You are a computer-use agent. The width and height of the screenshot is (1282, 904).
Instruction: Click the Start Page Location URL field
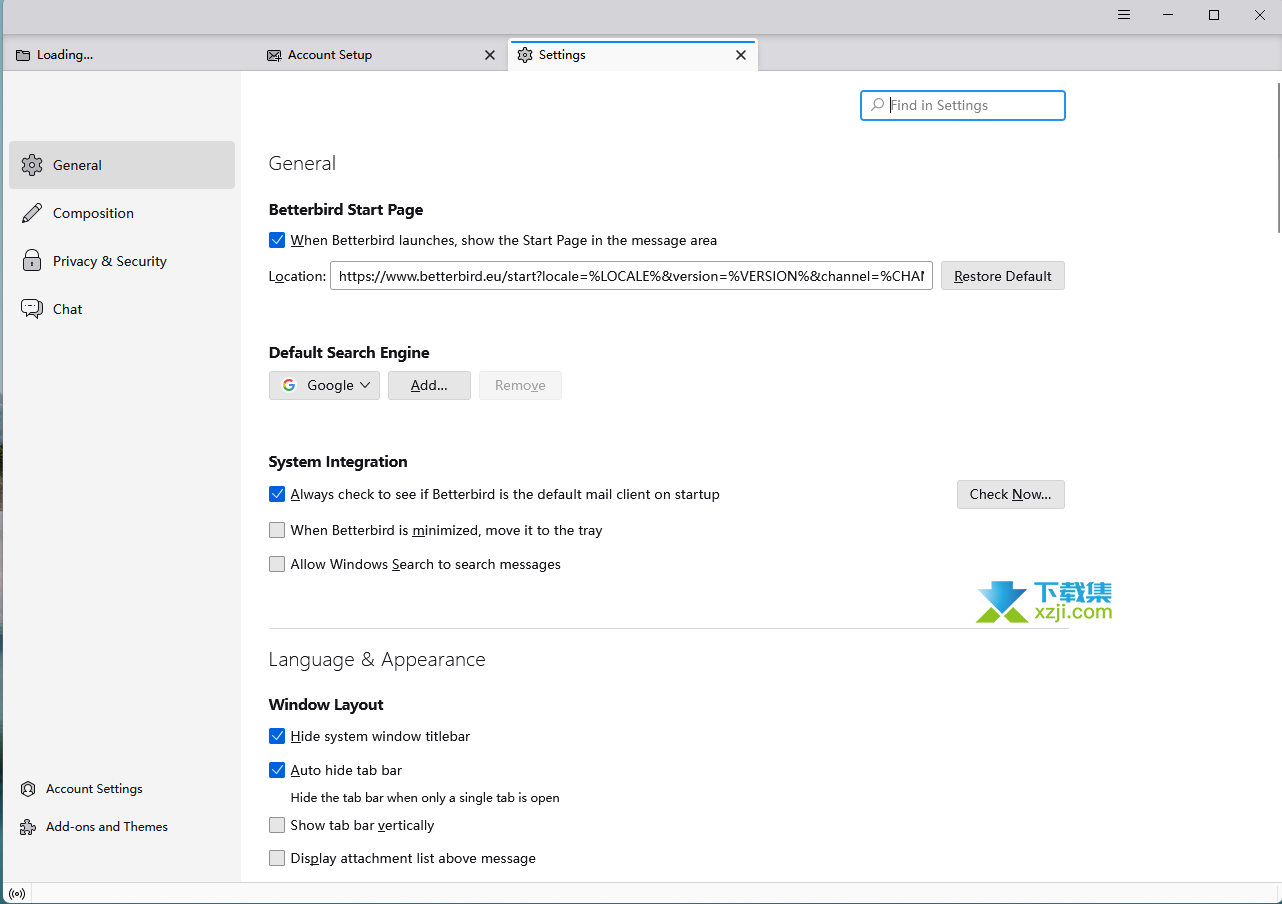[x=631, y=276]
